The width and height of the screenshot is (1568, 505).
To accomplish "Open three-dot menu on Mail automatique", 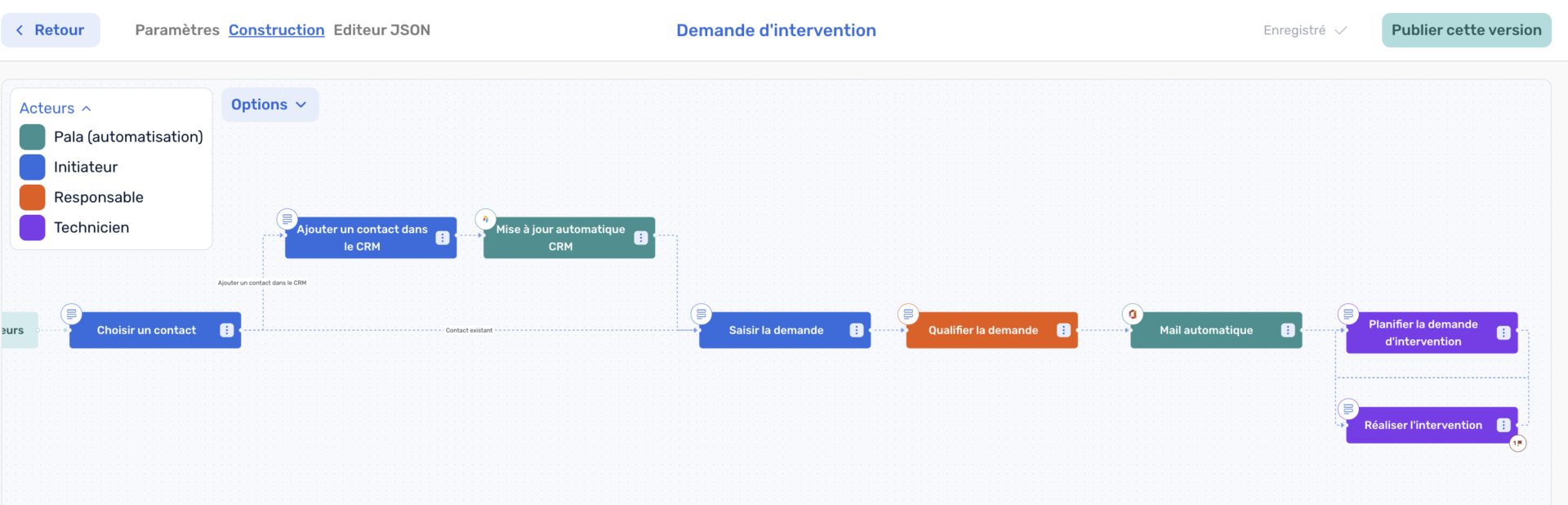I will coord(1287,330).
